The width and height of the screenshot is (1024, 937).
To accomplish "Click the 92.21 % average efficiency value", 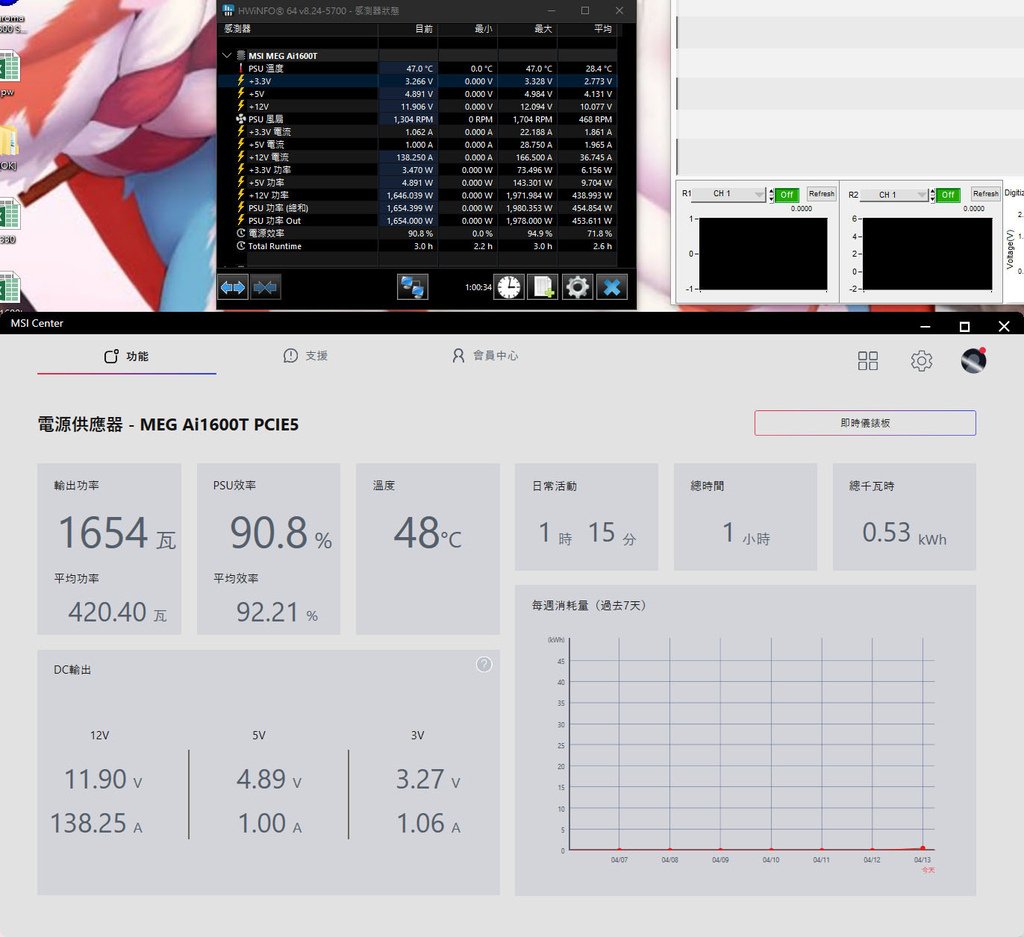I will click(x=277, y=612).
